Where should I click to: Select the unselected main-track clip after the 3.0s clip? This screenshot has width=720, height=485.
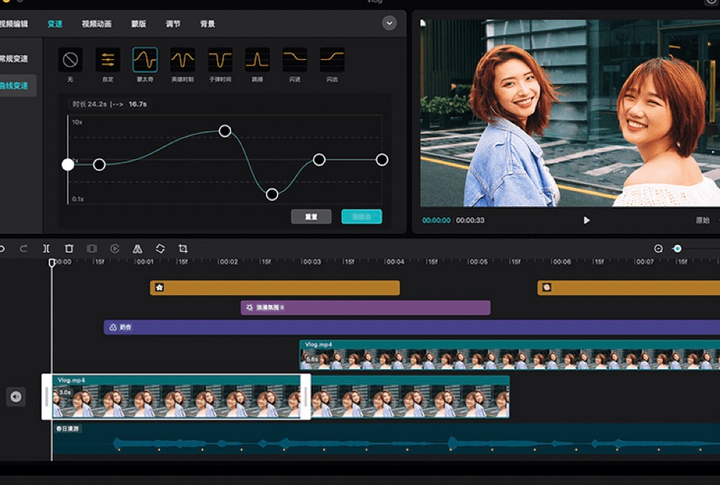click(x=410, y=396)
